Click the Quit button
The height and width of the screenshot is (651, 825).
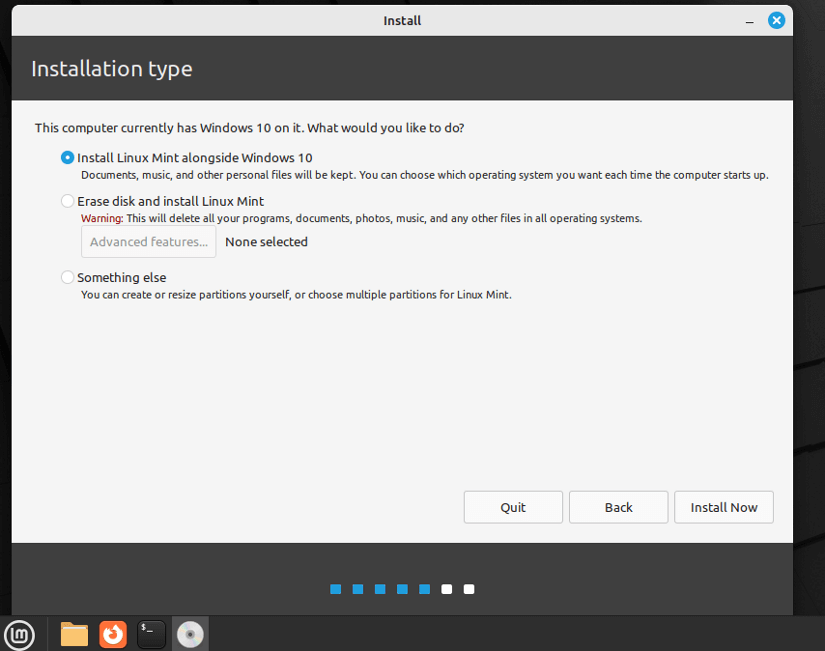513,507
